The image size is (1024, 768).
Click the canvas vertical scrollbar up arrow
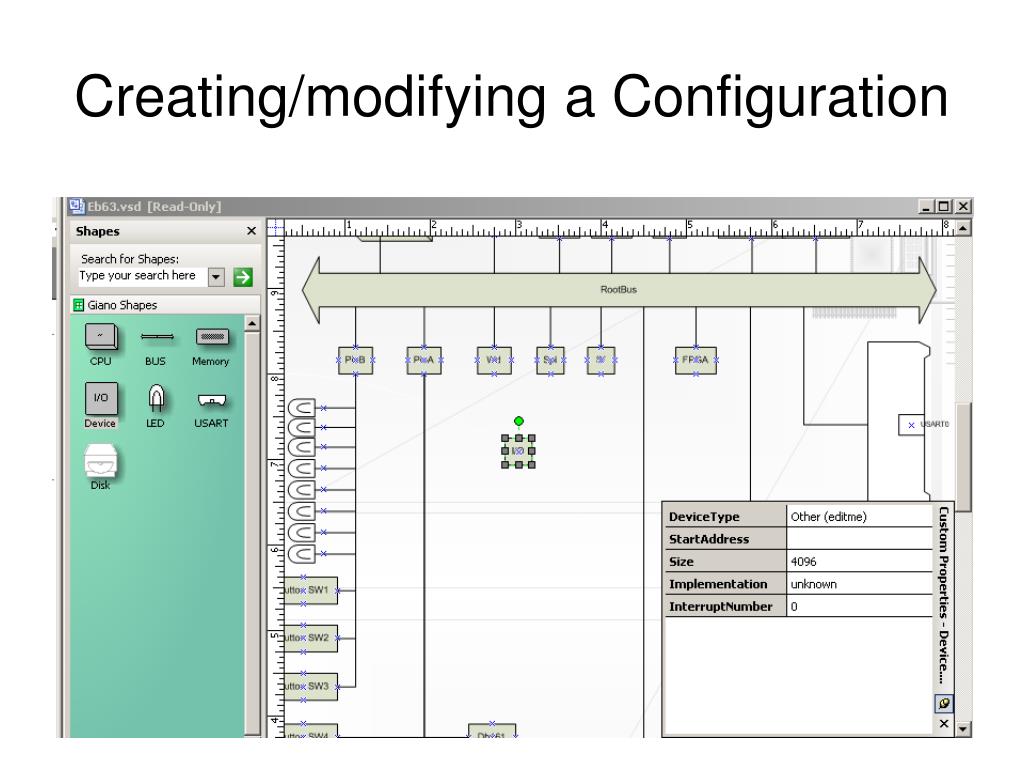point(963,227)
